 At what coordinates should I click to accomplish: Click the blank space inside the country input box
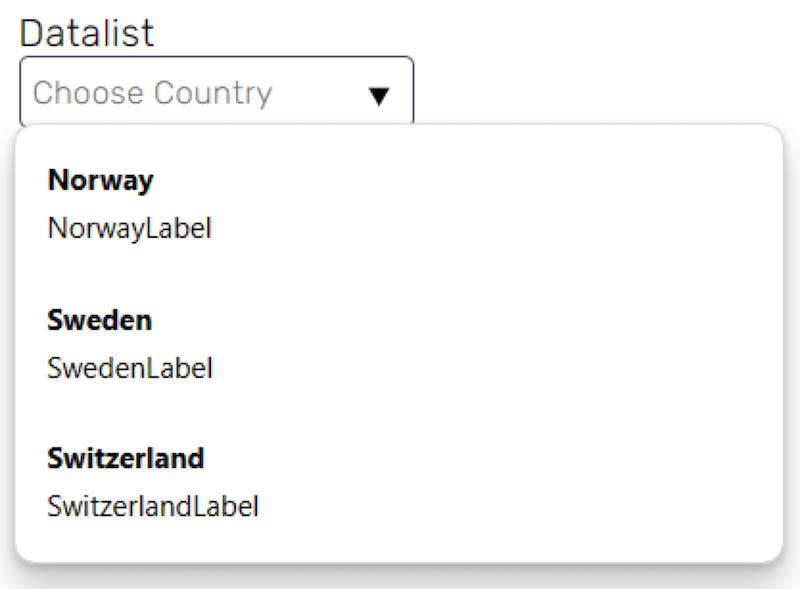(319, 93)
